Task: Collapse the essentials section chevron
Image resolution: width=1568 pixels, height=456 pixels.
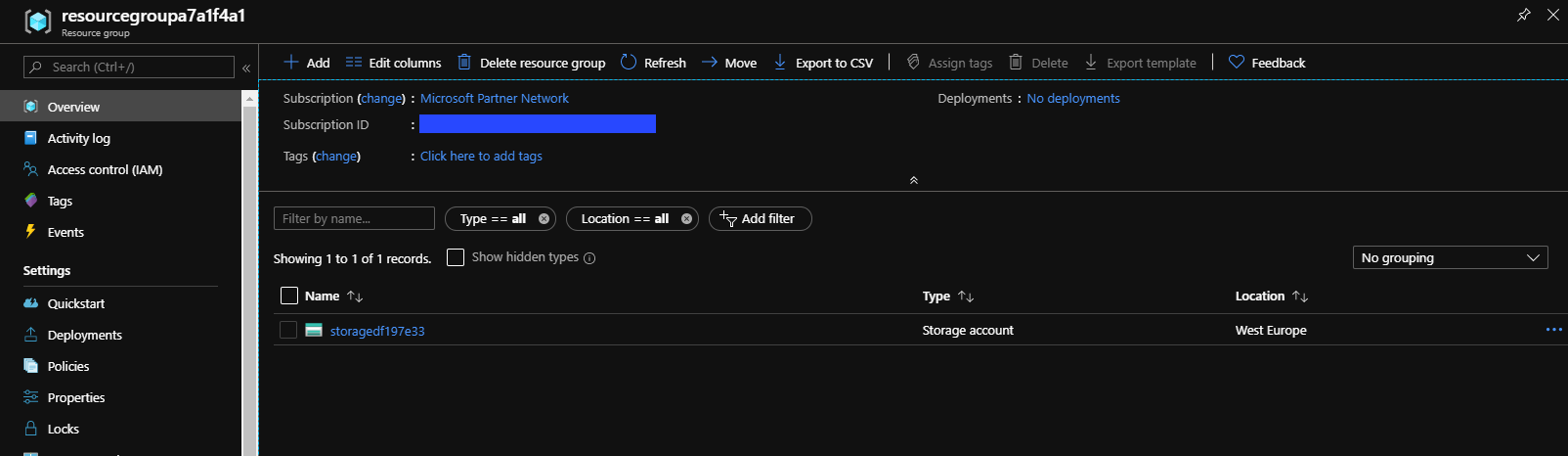Action: [x=914, y=180]
